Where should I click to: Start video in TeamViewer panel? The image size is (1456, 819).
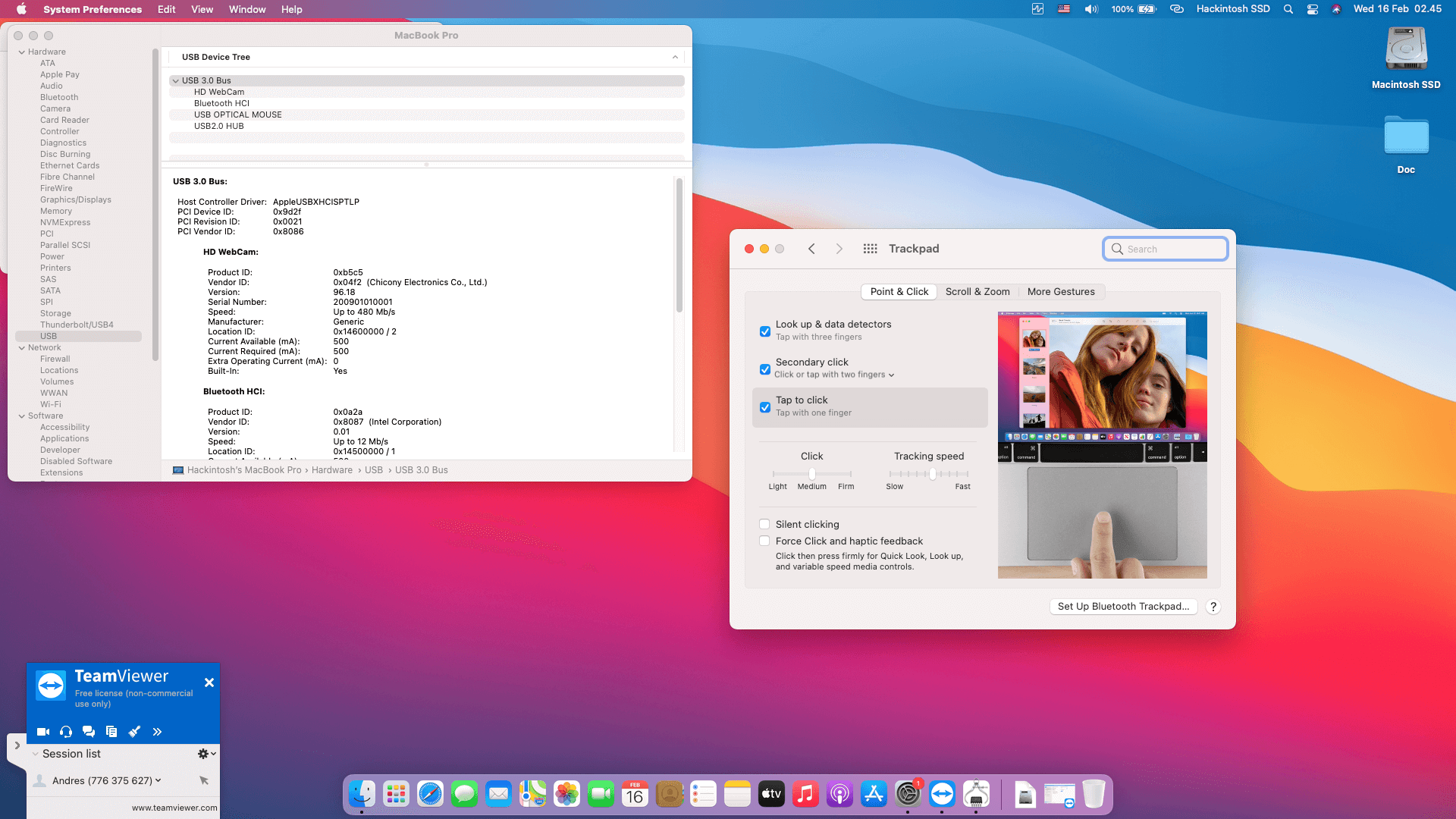[43, 732]
